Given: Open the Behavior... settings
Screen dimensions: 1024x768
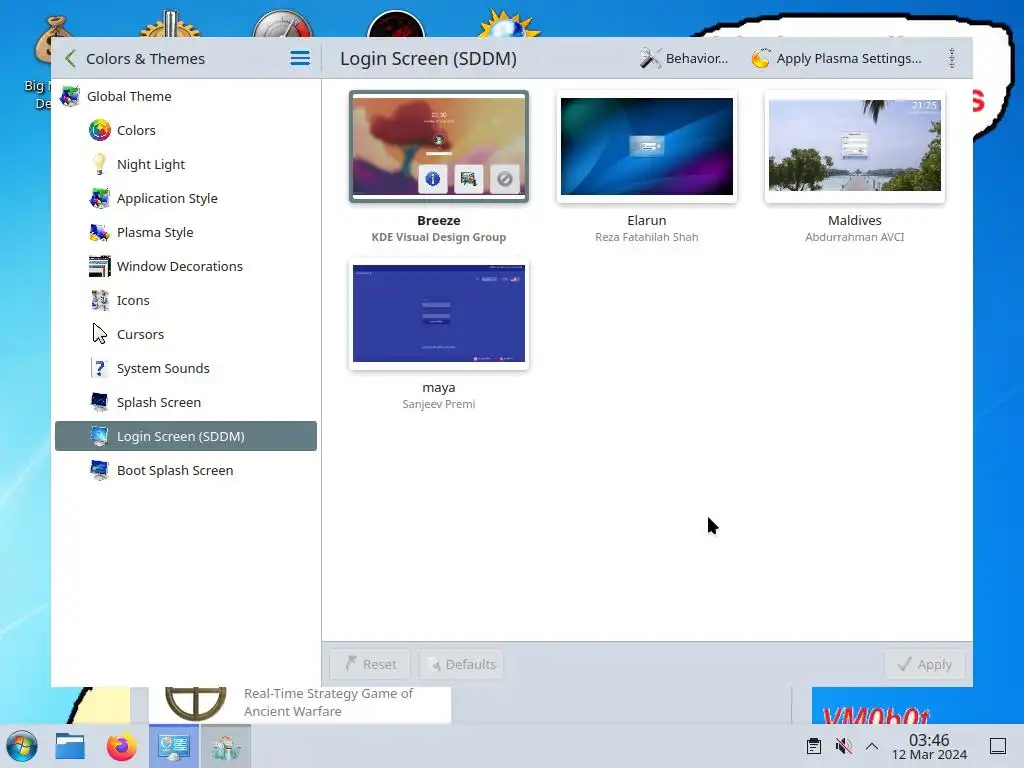Looking at the screenshot, I should tap(683, 59).
